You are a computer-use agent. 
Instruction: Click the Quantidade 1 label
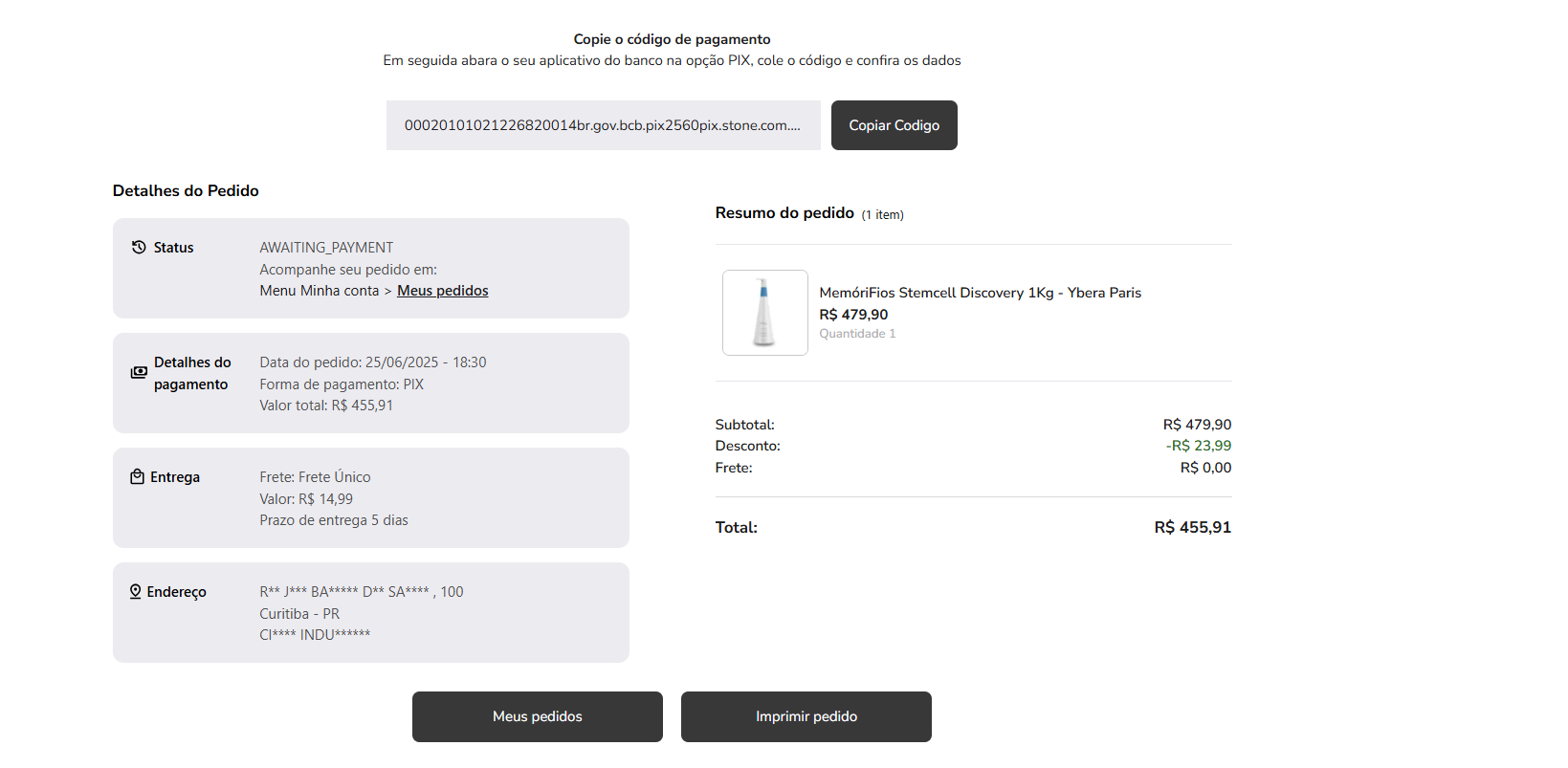click(857, 334)
